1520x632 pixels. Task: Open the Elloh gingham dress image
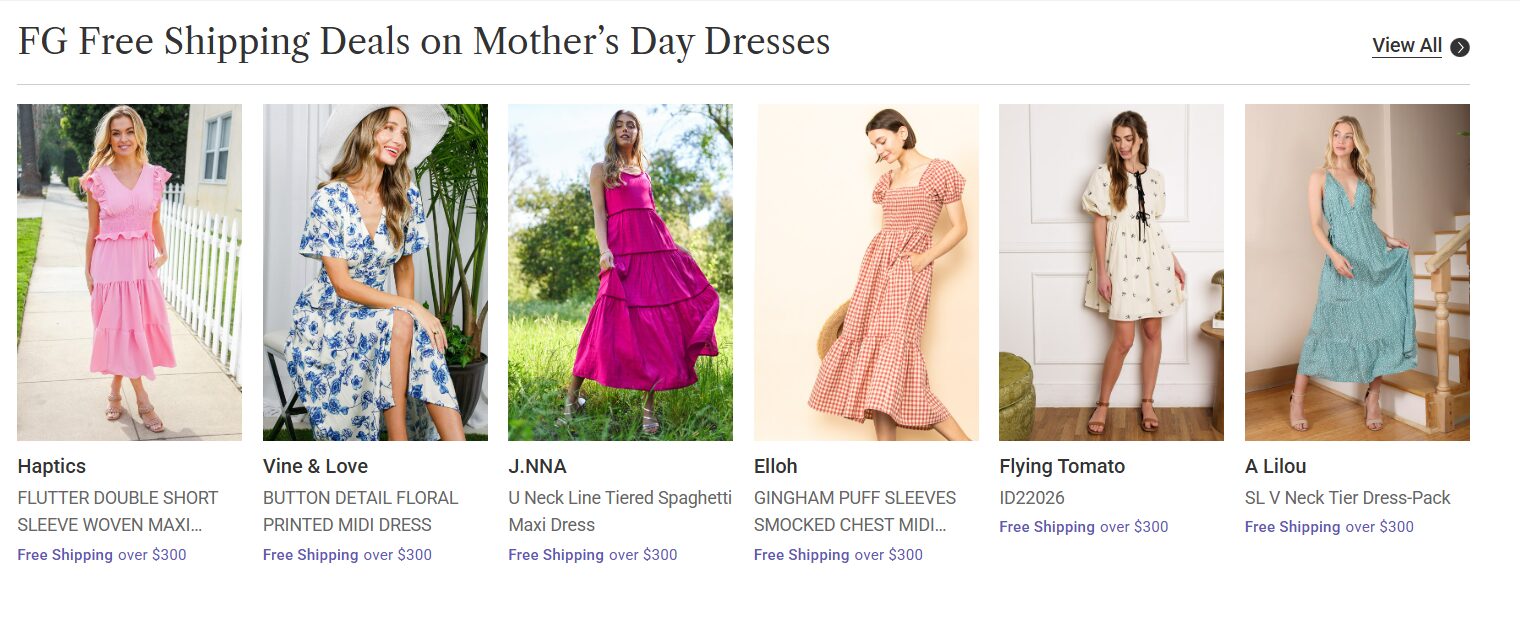click(866, 272)
